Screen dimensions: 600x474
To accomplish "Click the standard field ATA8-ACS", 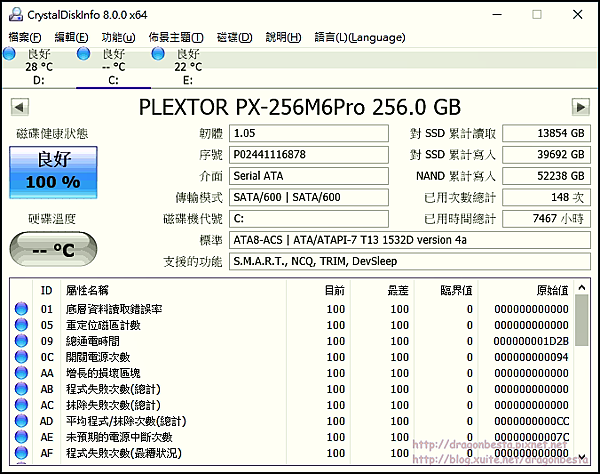I will coord(410,240).
